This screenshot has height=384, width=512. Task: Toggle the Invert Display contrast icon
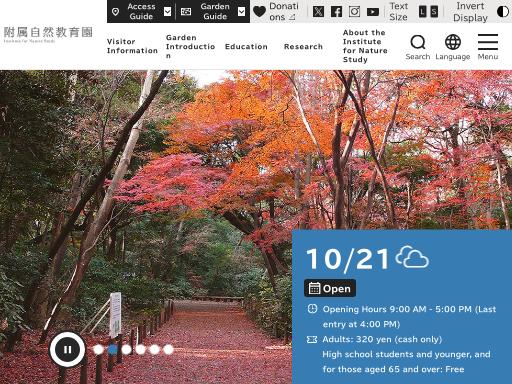click(x=503, y=12)
